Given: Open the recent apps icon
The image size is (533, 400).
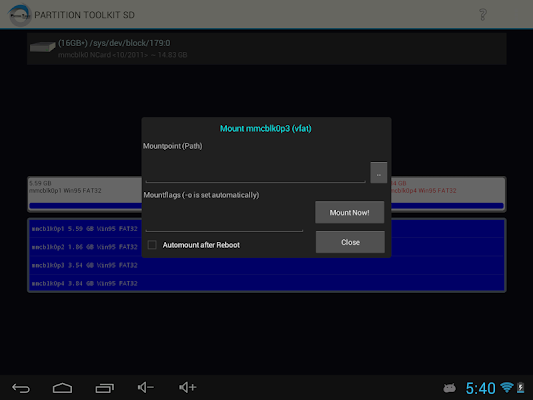Looking at the screenshot, I should (104, 388).
